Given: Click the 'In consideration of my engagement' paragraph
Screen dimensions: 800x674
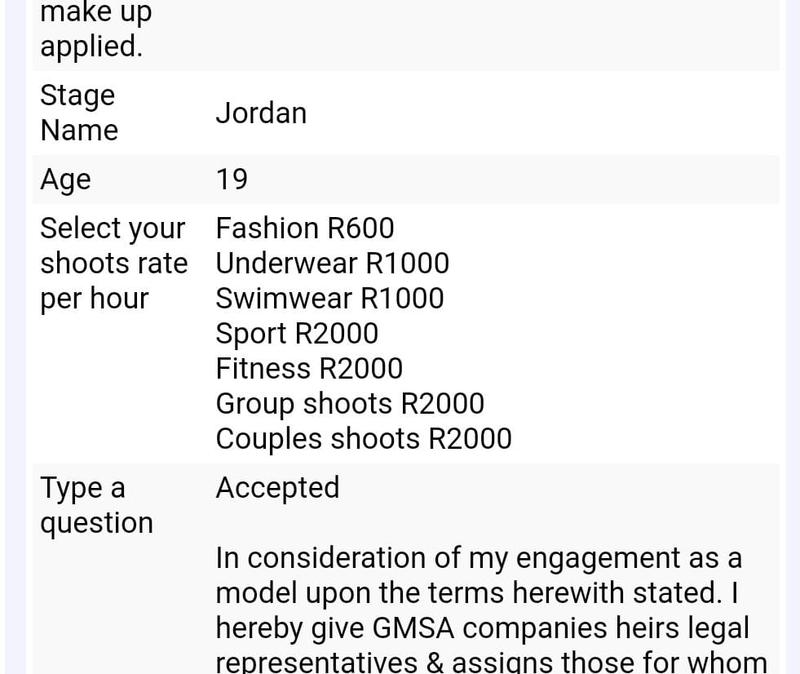Looking at the screenshot, I should click(491, 609).
